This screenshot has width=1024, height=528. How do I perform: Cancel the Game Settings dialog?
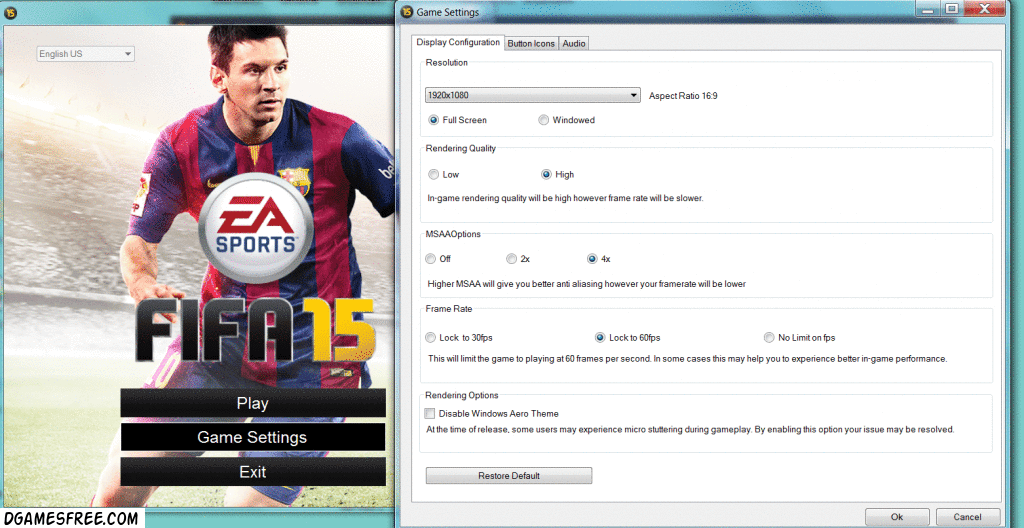(x=967, y=517)
